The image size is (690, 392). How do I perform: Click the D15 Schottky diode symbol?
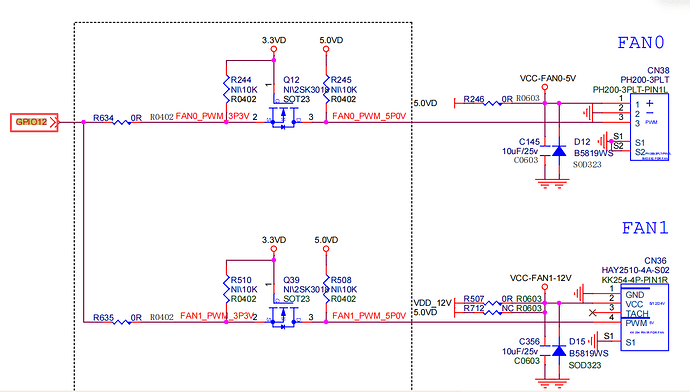point(559,351)
